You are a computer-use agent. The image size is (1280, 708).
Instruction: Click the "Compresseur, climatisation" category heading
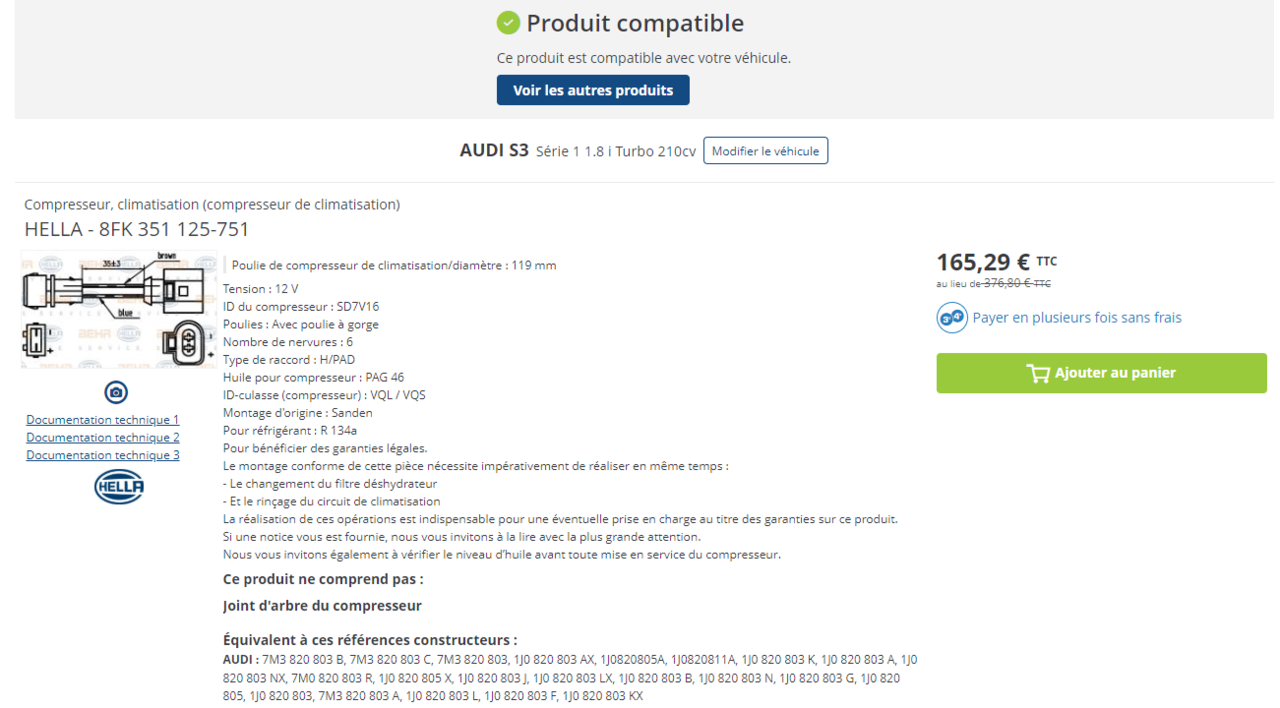click(212, 204)
